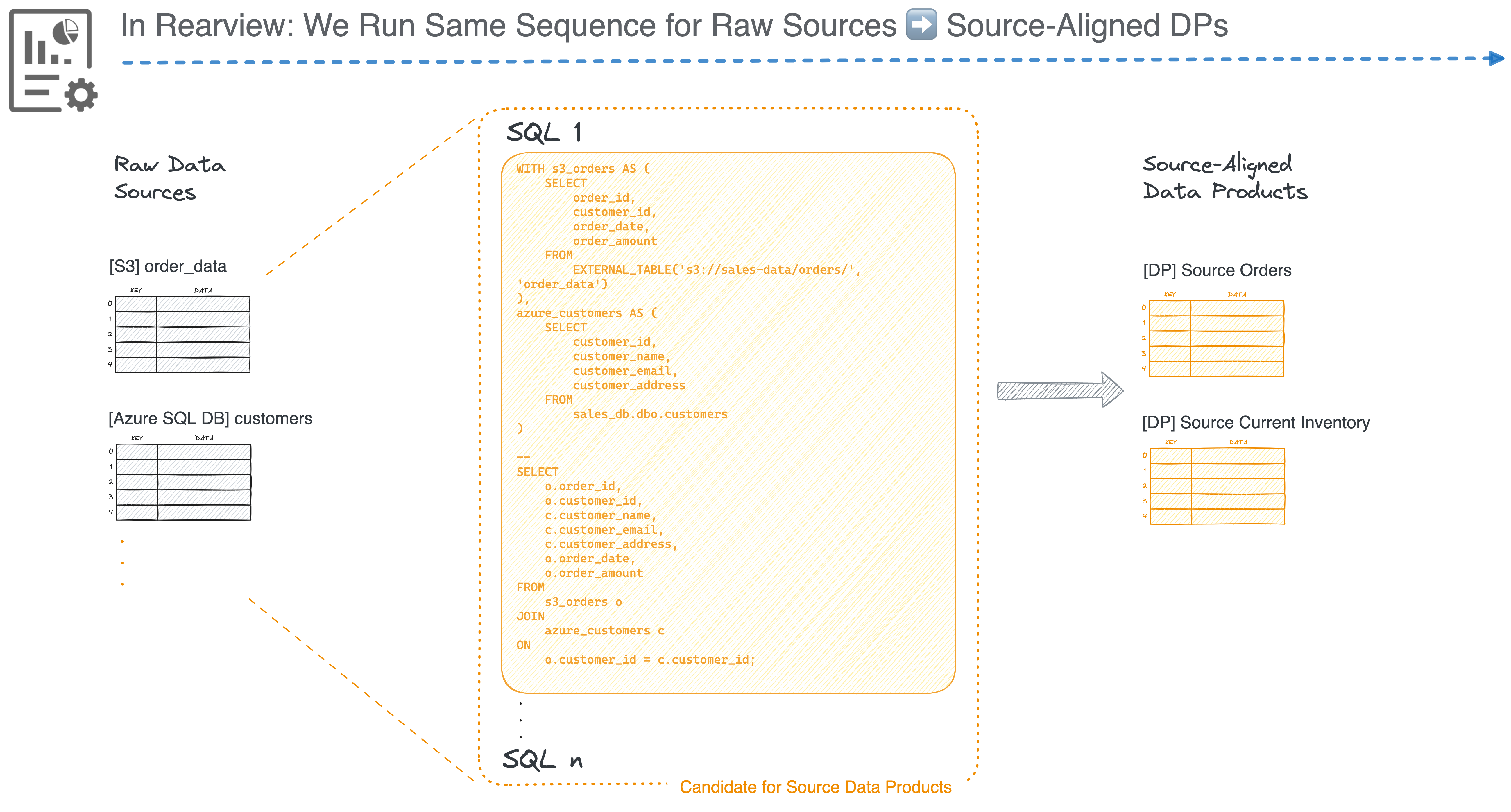Click the 'sales_db.dbo.customers' code line
The image size is (1511, 812).
[x=650, y=415]
